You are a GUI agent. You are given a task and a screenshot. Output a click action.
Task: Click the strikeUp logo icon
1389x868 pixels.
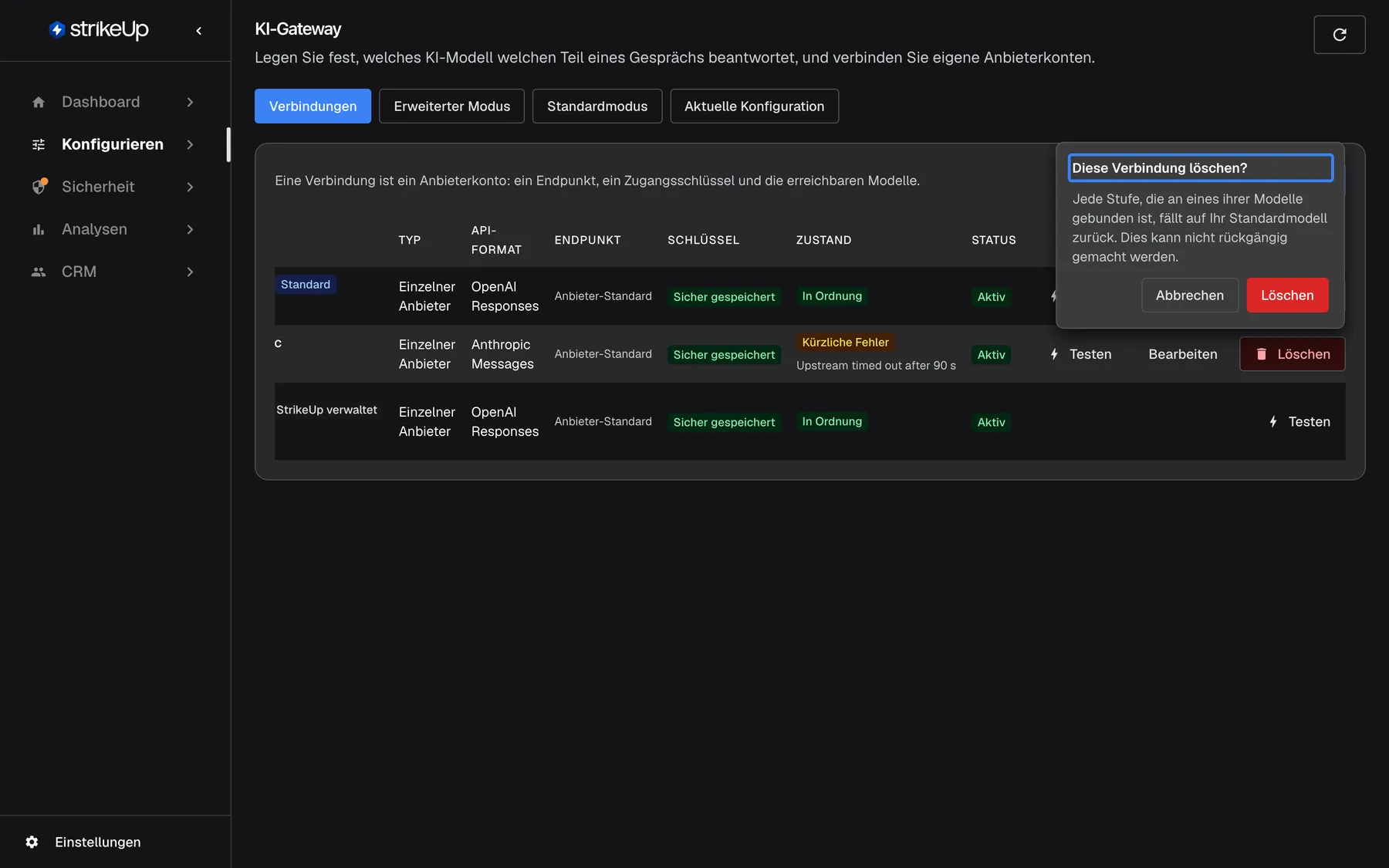tap(57, 30)
